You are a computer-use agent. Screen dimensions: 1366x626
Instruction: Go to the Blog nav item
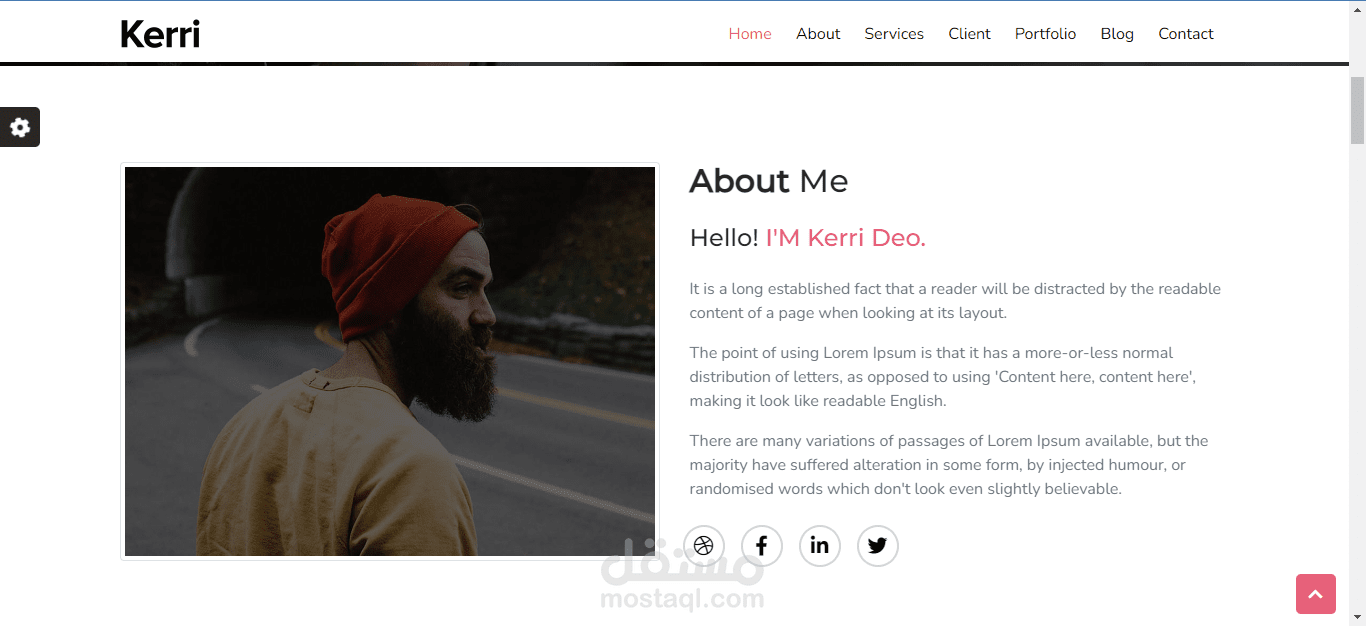coord(1117,34)
